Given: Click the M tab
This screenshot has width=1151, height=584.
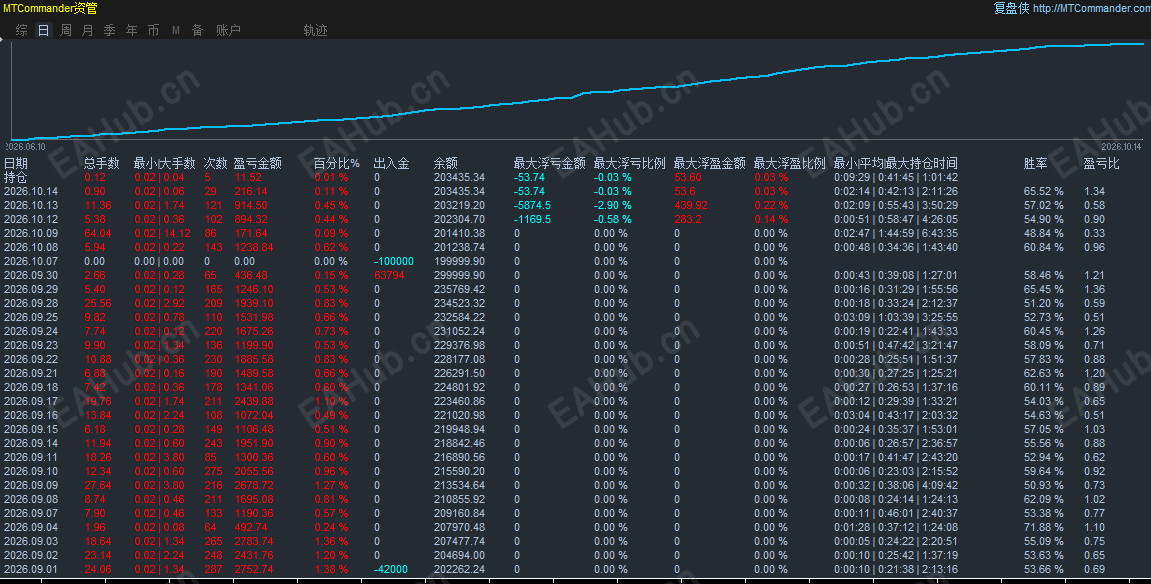Looking at the screenshot, I should (x=176, y=30).
